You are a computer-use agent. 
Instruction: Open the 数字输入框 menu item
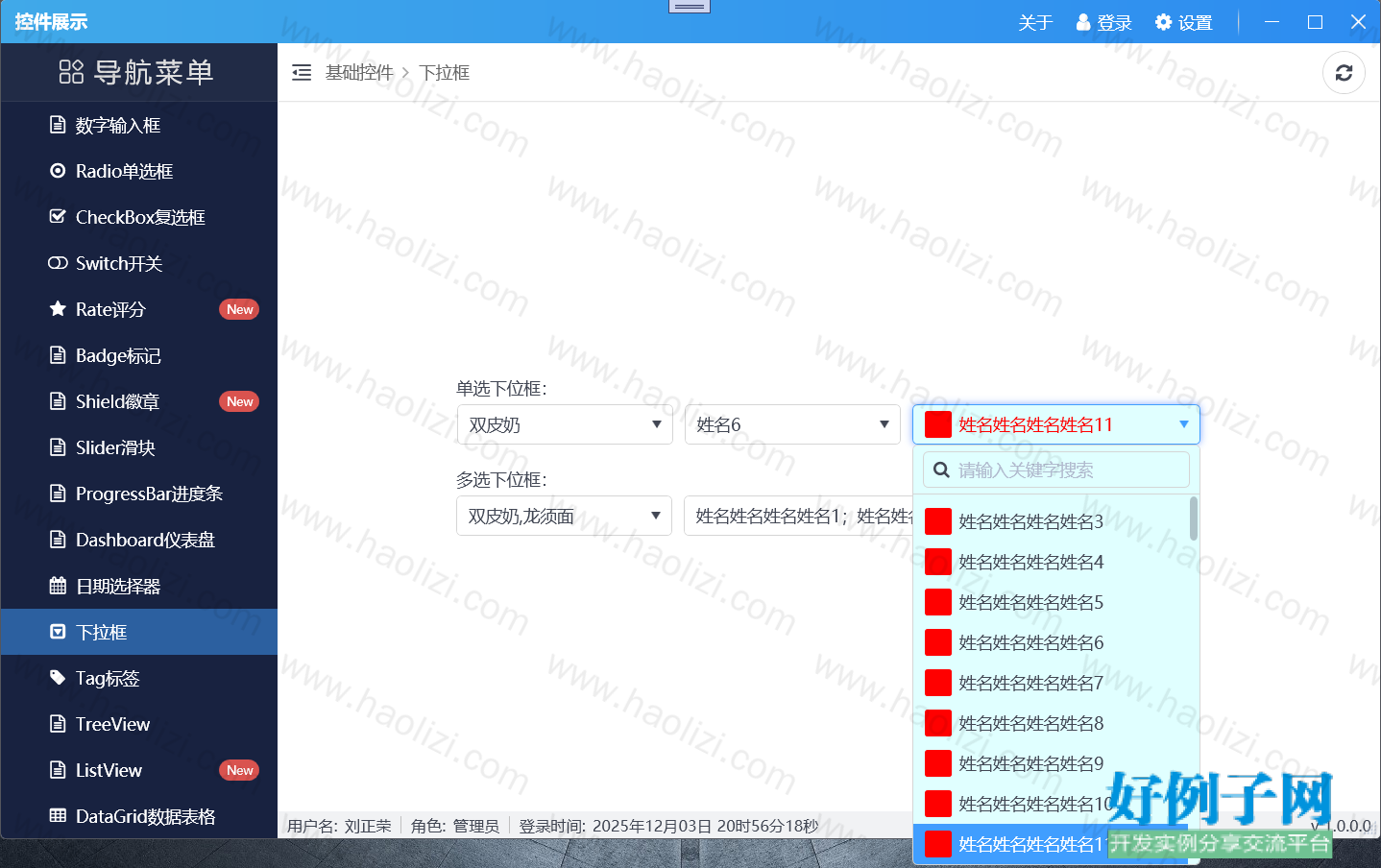click(x=139, y=125)
